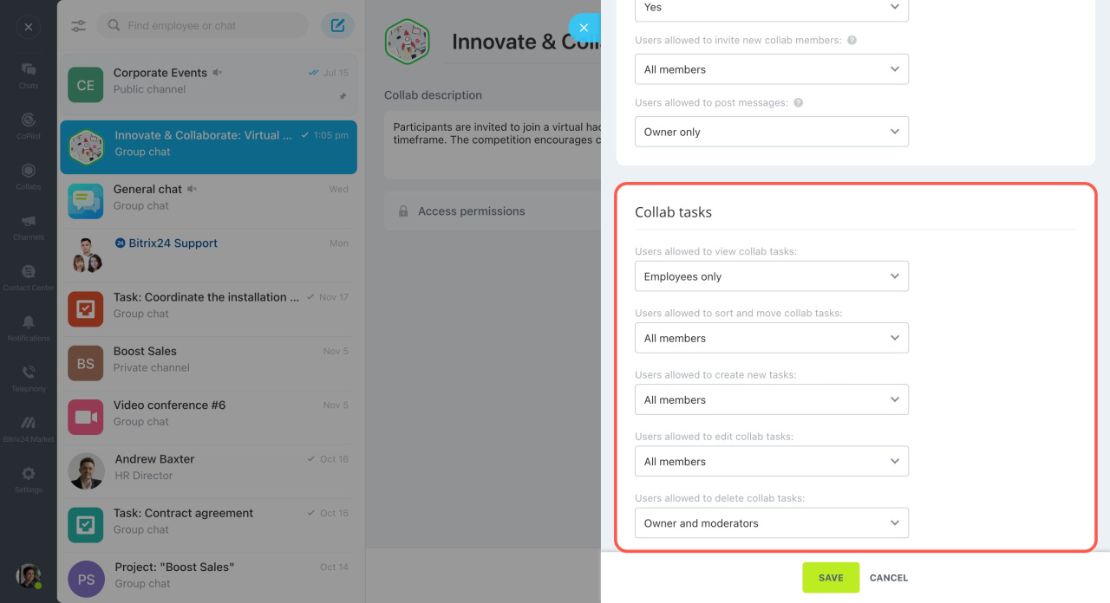The image size is (1110, 603).
Task: Open the chat list filter settings icon
Action: (78, 25)
